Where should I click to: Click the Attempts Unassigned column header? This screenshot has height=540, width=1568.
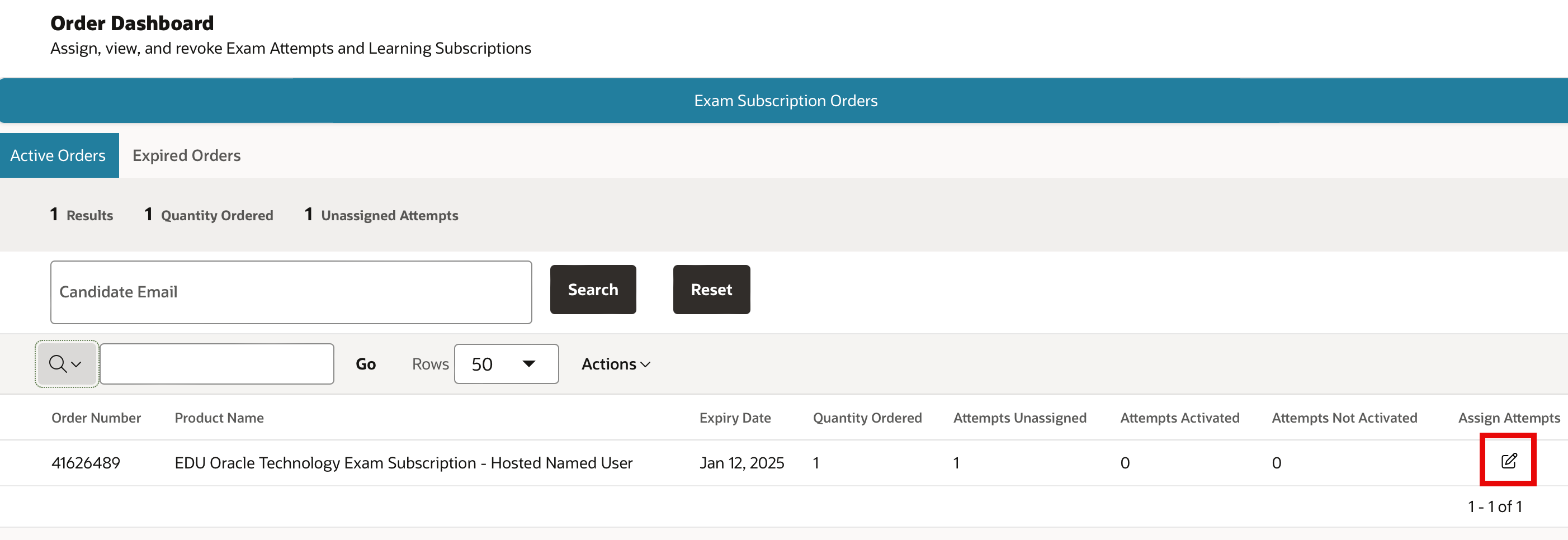click(1019, 418)
